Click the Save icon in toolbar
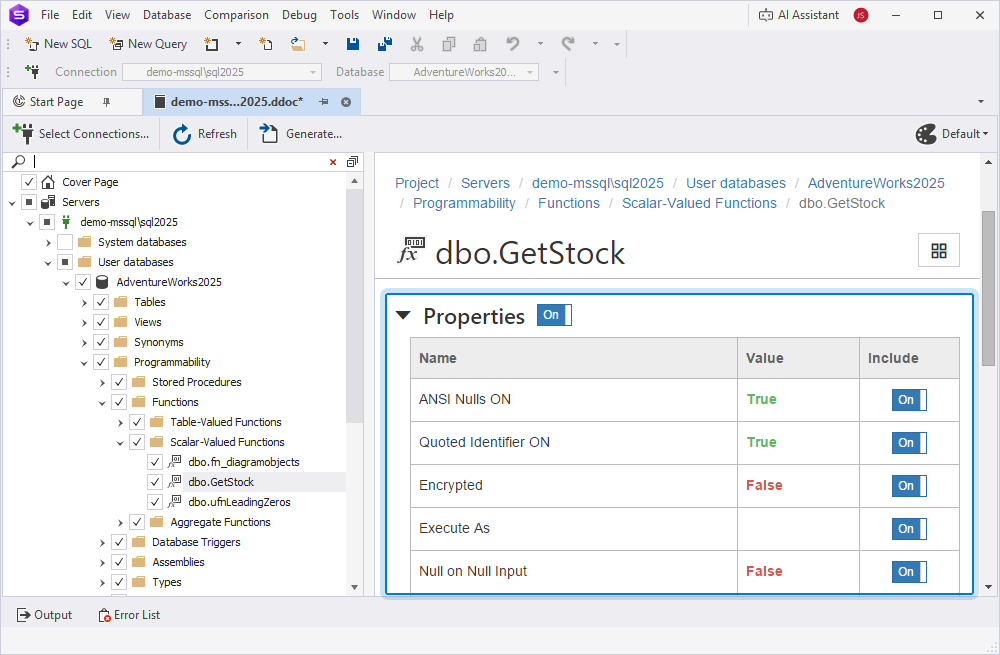Viewport: 1000px width, 655px height. coord(353,44)
